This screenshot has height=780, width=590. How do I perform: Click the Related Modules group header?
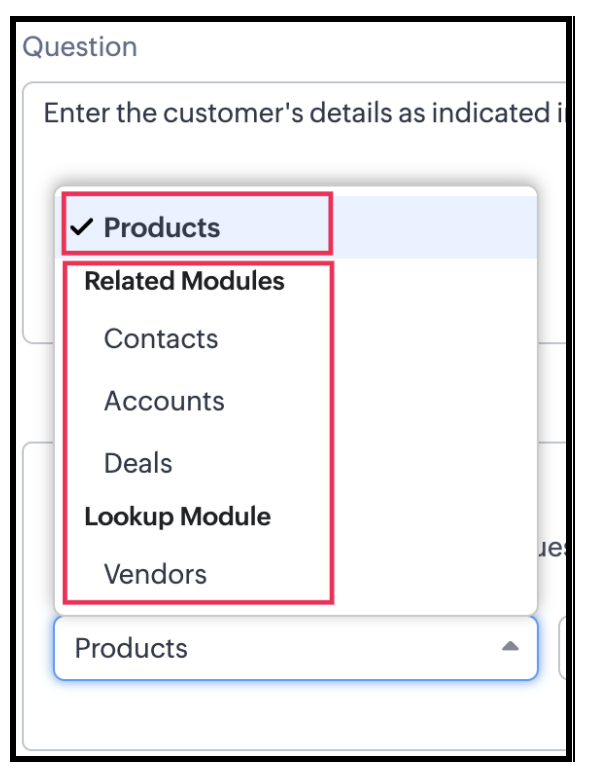coord(185,281)
